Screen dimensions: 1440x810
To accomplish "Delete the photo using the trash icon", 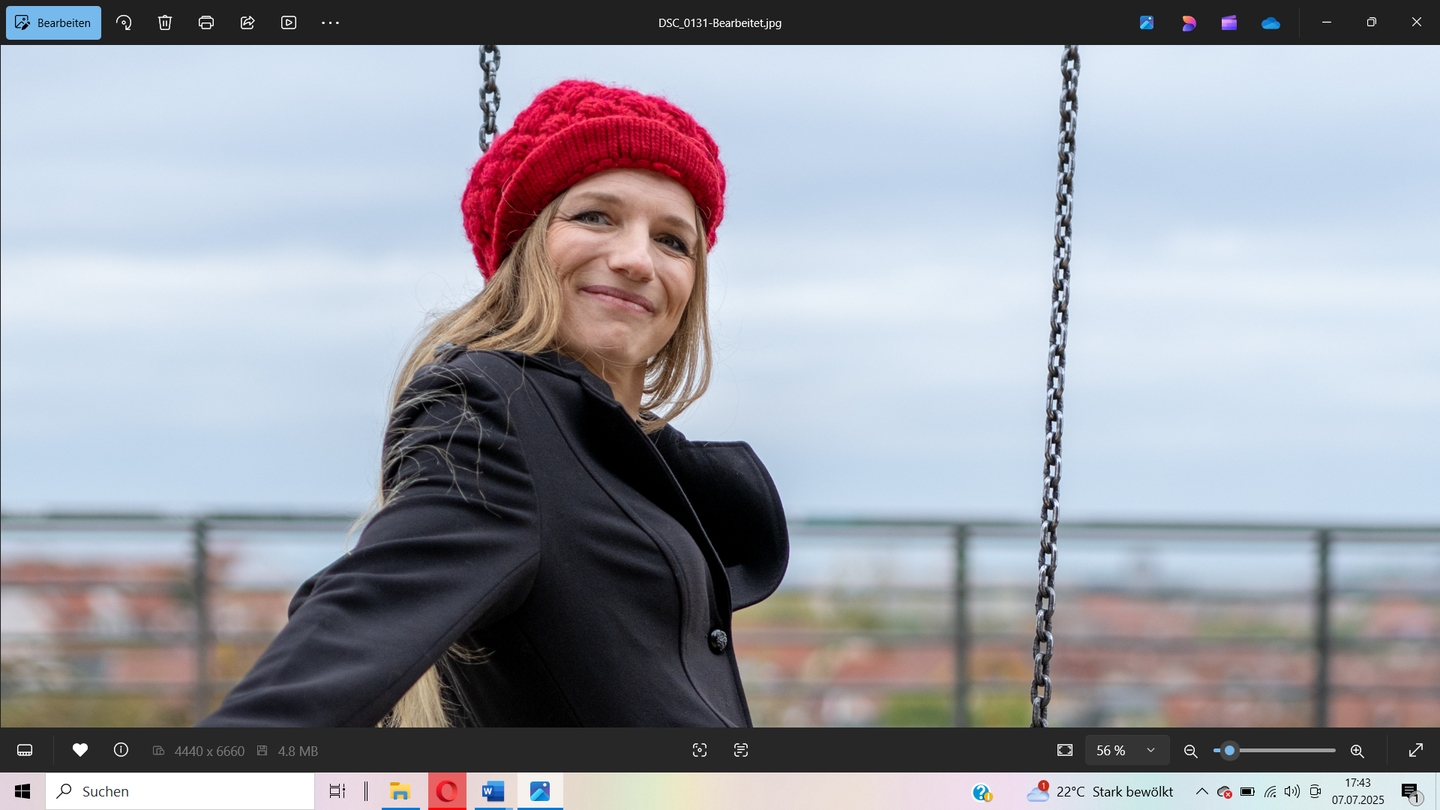I will 165,23.
